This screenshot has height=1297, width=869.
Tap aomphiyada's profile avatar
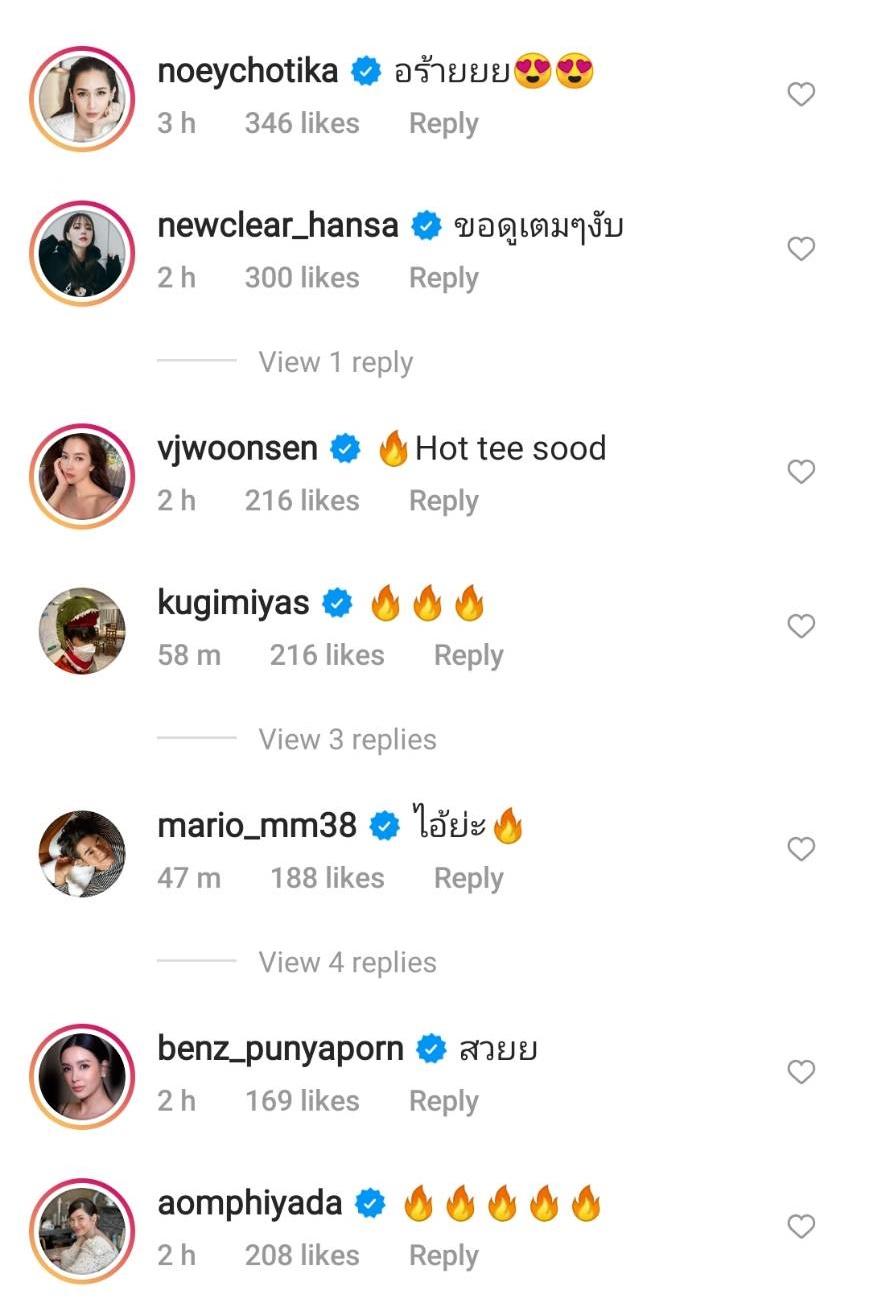tap(82, 1228)
